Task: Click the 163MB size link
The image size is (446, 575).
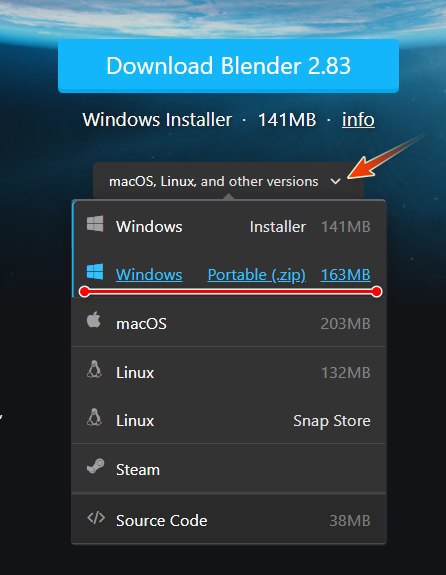Action: click(x=346, y=275)
